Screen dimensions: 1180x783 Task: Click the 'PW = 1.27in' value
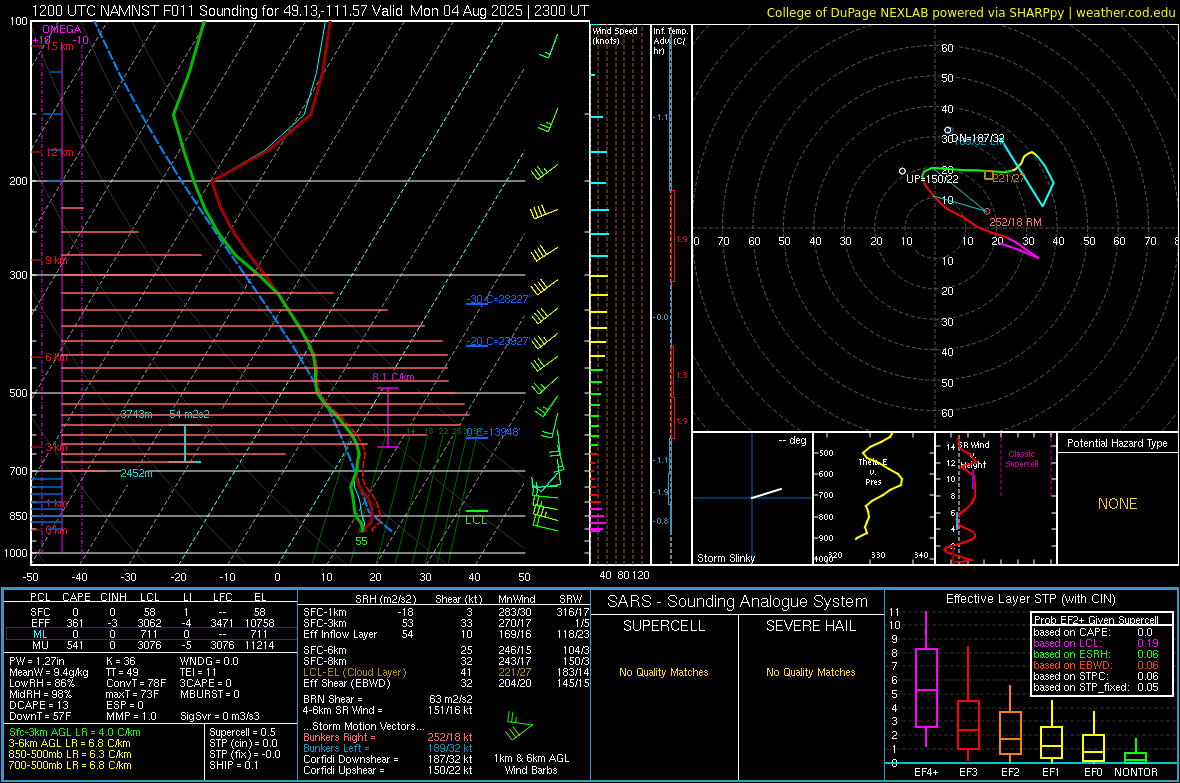pyautogui.click(x=39, y=661)
